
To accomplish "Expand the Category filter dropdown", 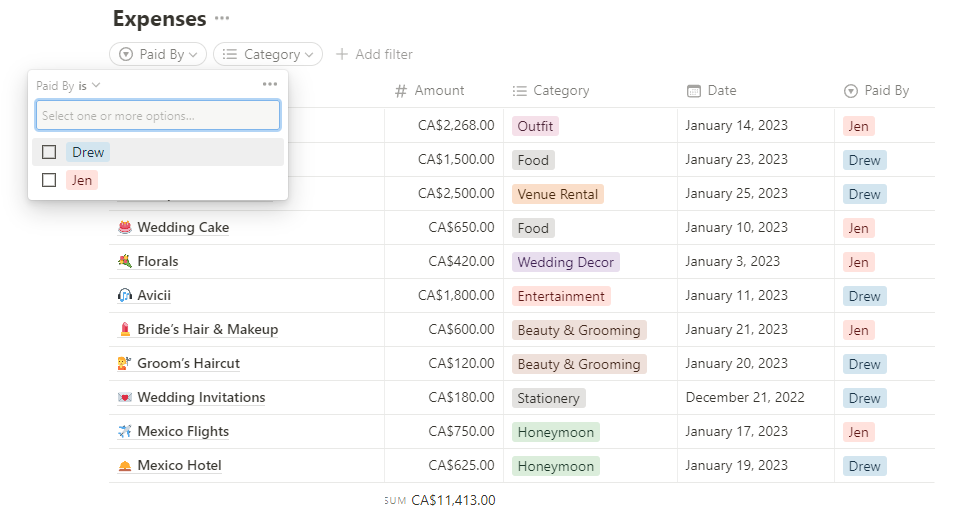I will click(268, 54).
